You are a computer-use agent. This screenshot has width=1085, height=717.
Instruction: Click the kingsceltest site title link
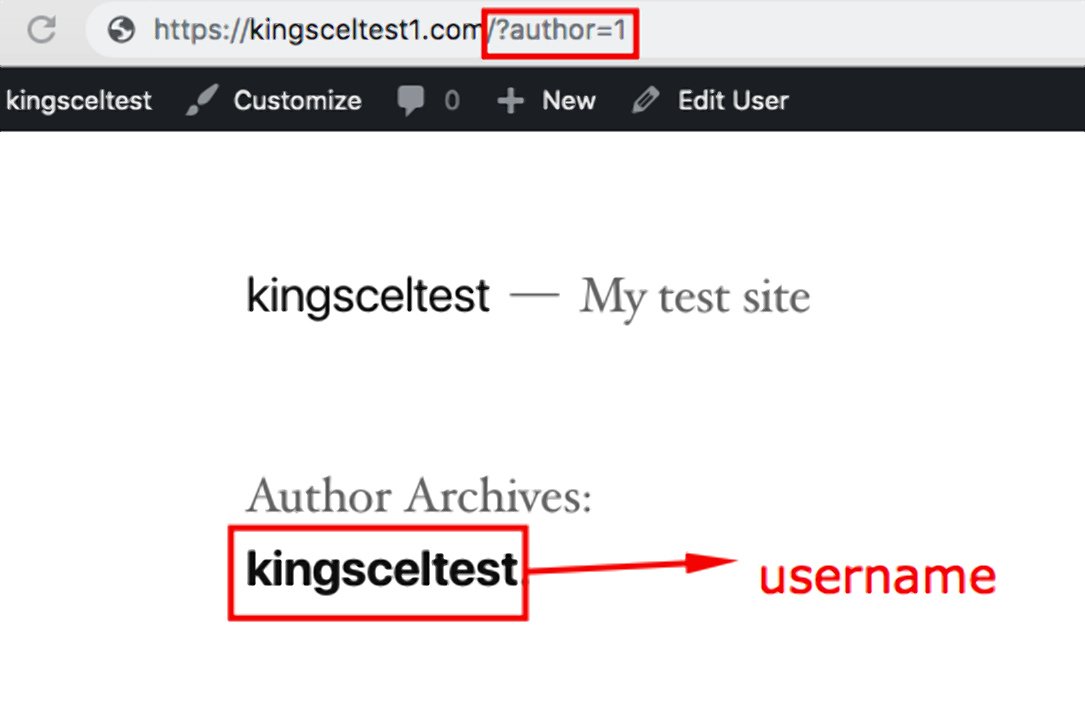click(x=366, y=294)
